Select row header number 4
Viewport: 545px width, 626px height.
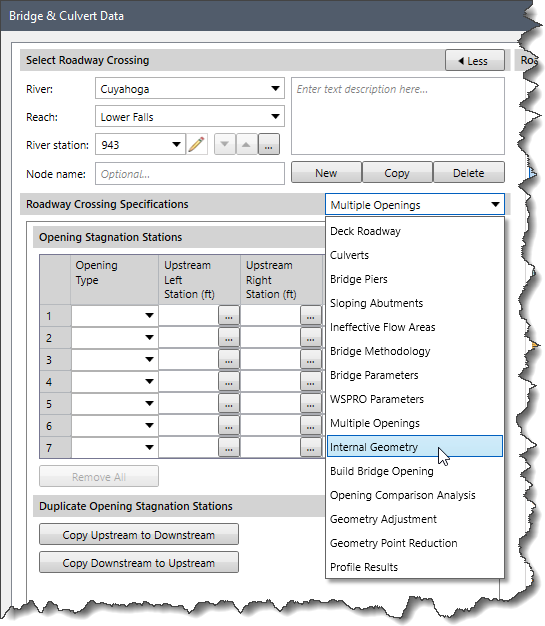(55, 382)
